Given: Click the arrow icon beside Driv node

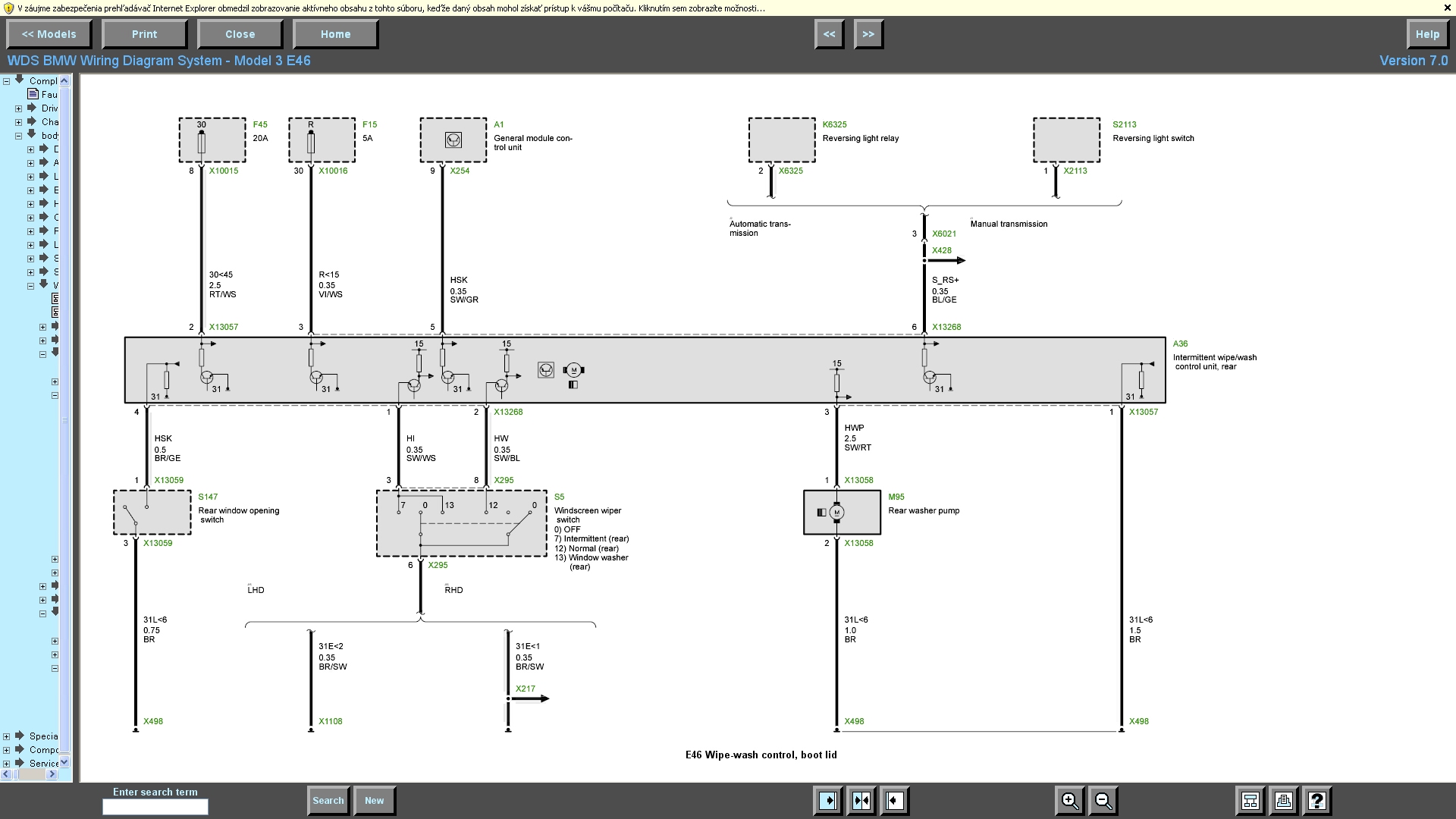Looking at the screenshot, I should (x=32, y=108).
